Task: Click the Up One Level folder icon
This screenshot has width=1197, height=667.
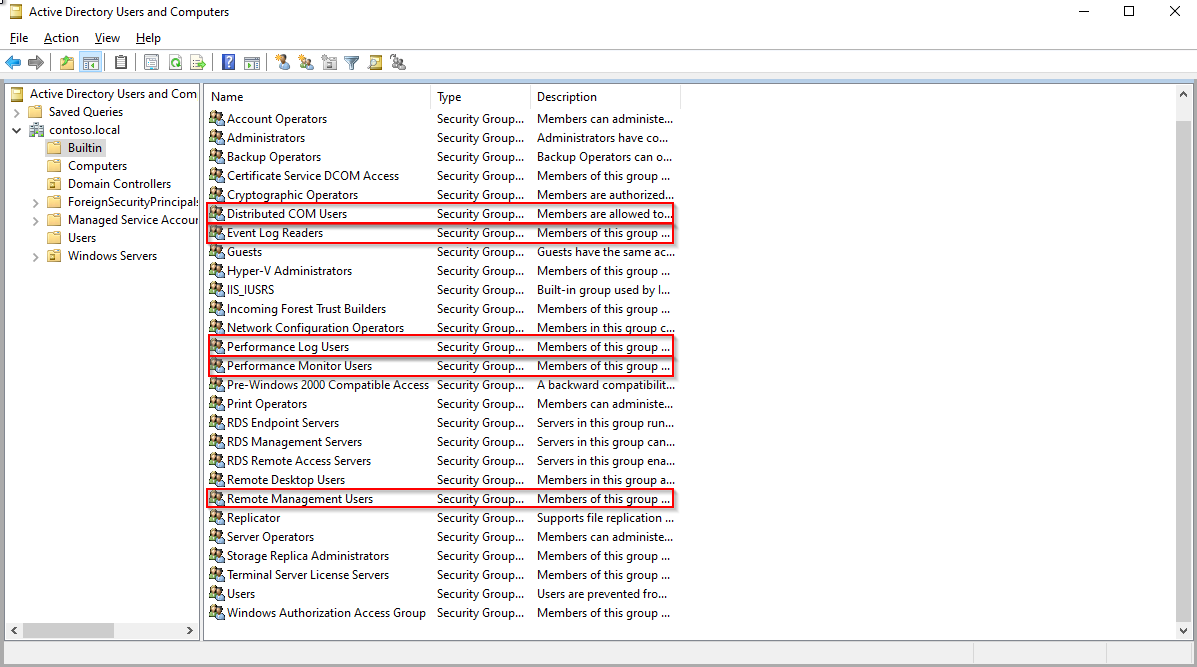Action: click(x=67, y=63)
